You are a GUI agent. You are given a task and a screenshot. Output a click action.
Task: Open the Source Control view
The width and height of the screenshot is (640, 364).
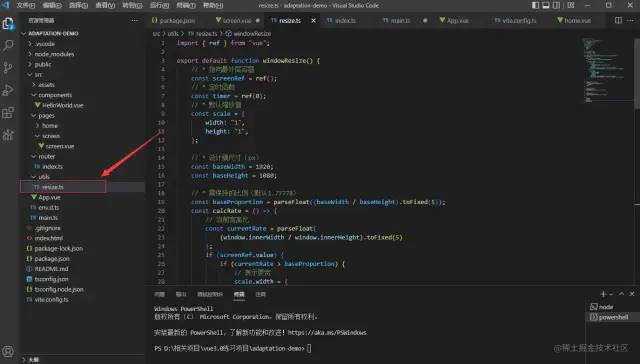[8, 67]
